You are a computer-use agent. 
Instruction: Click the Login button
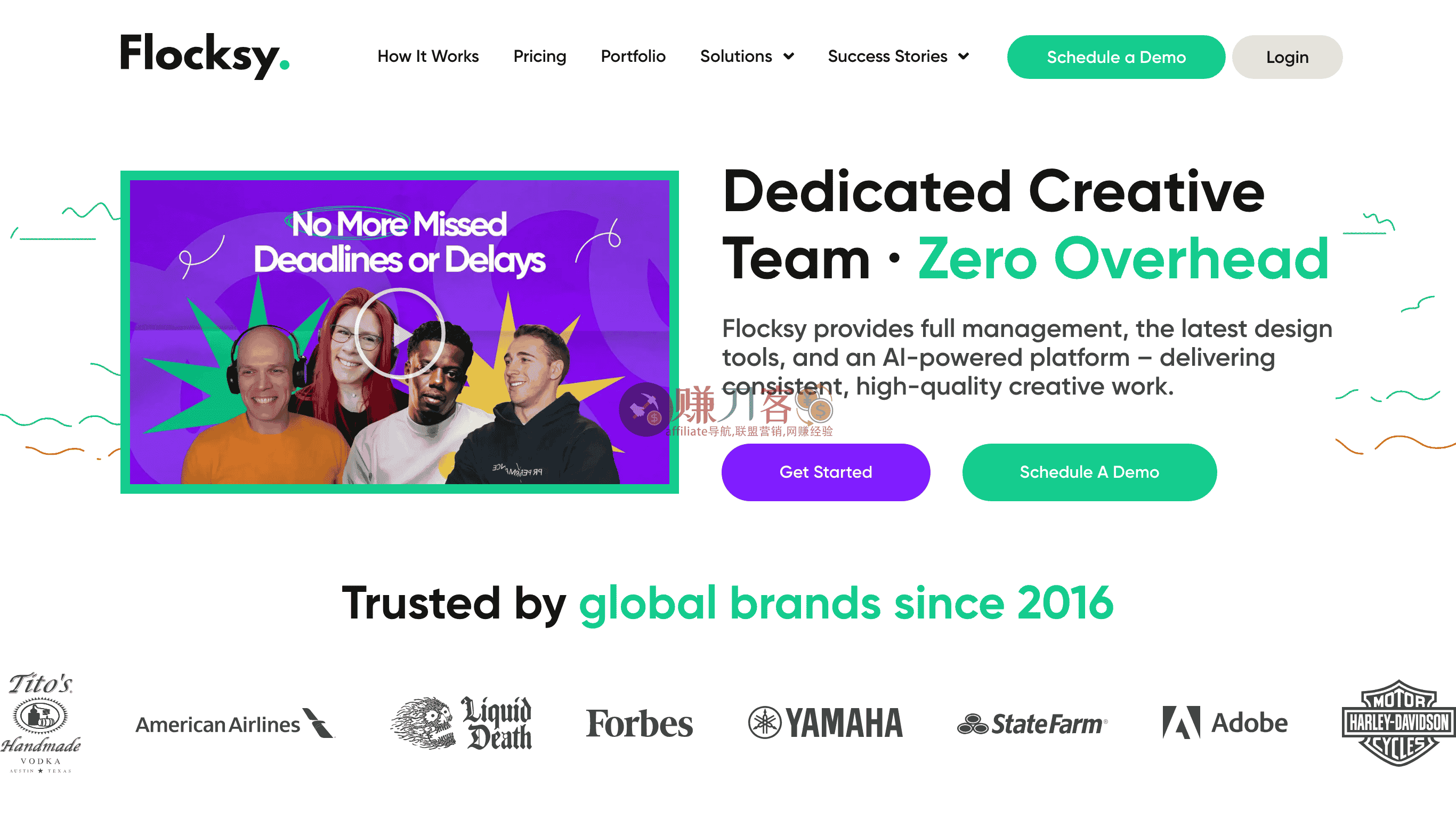coord(1287,57)
